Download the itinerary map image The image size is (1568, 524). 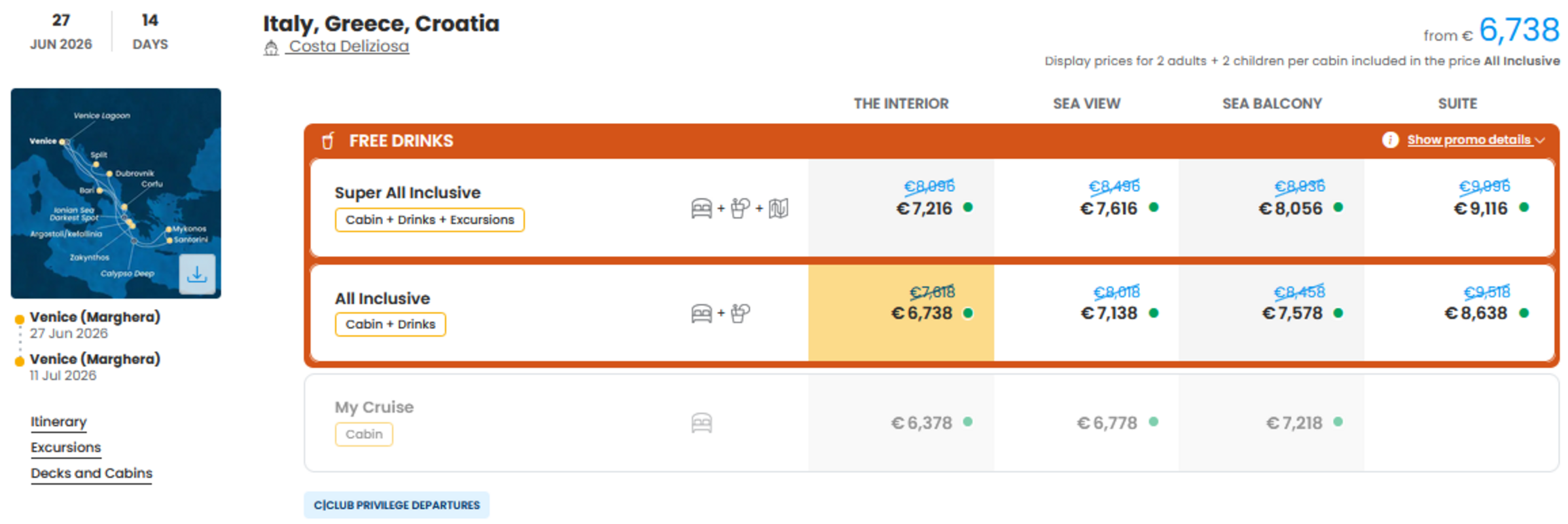point(197,274)
